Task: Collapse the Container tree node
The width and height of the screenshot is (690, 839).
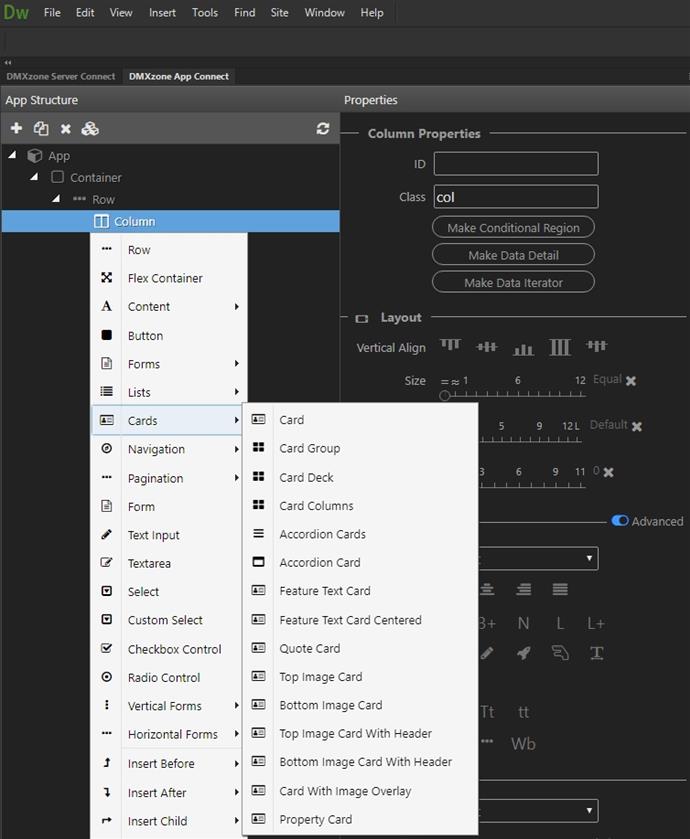Action: (x=34, y=176)
